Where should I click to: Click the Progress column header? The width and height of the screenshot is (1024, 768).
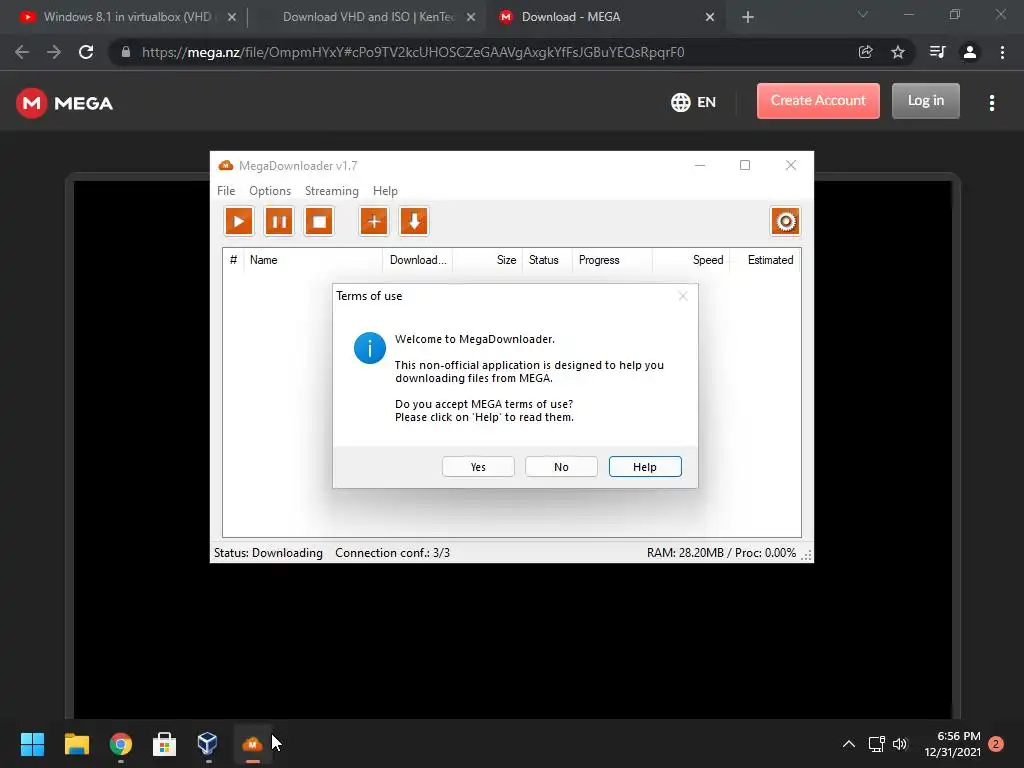click(612, 260)
